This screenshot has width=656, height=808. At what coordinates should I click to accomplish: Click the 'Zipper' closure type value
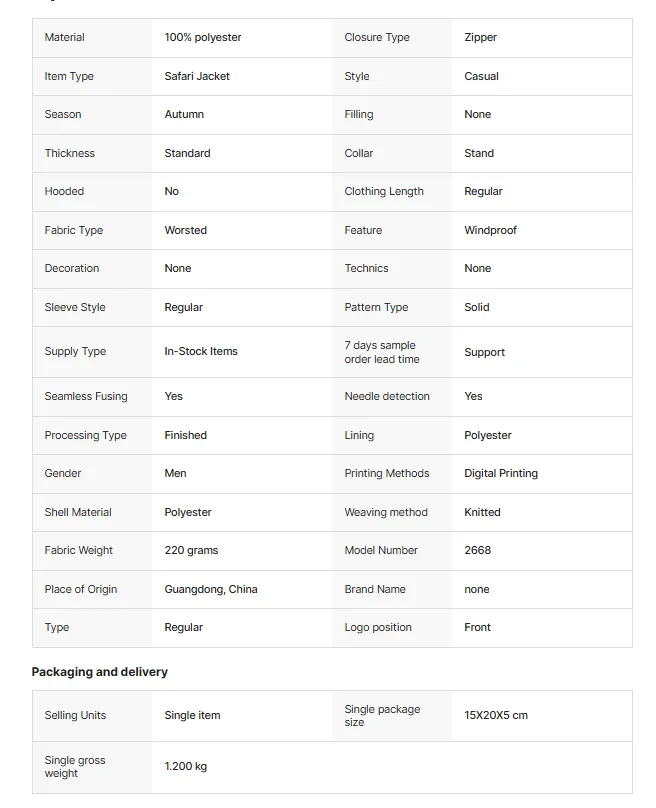pos(480,37)
